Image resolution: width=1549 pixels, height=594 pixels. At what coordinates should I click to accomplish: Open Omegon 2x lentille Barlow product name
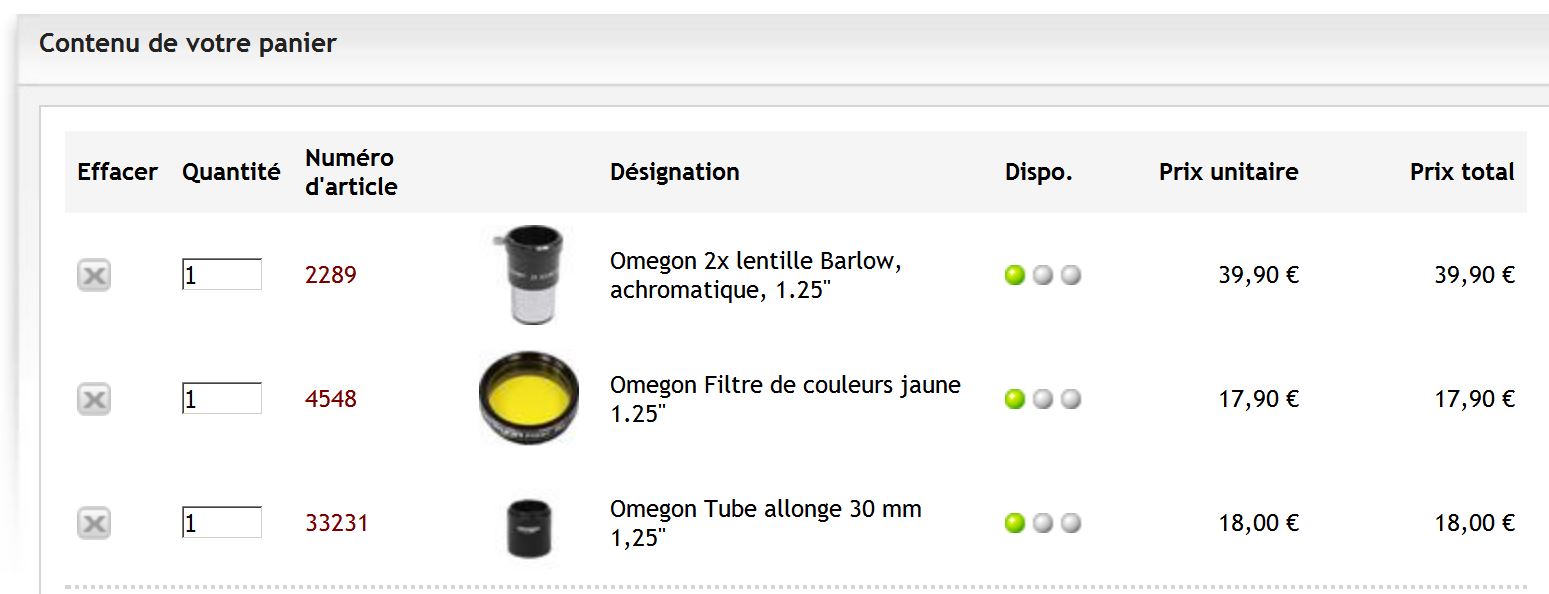point(756,275)
